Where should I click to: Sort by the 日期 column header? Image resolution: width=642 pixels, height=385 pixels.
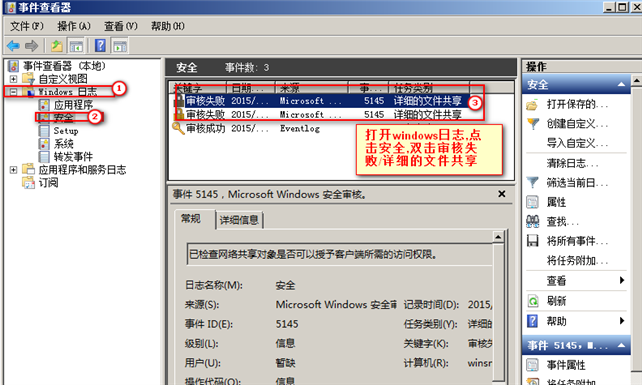(251, 88)
